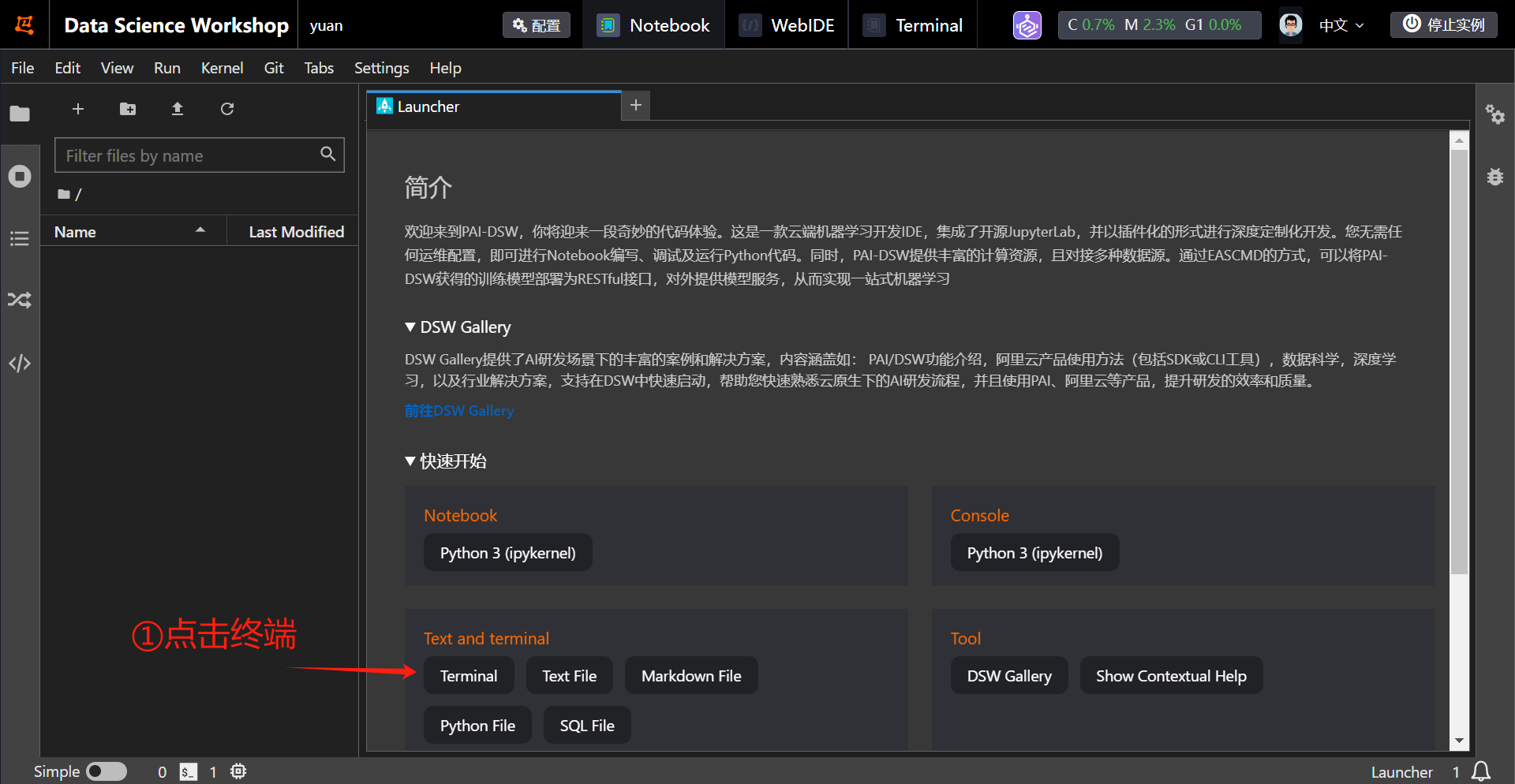The height and width of the screenshot is (784, 1515).
Task: Open the Settings menu
Action: click(381, 68)
